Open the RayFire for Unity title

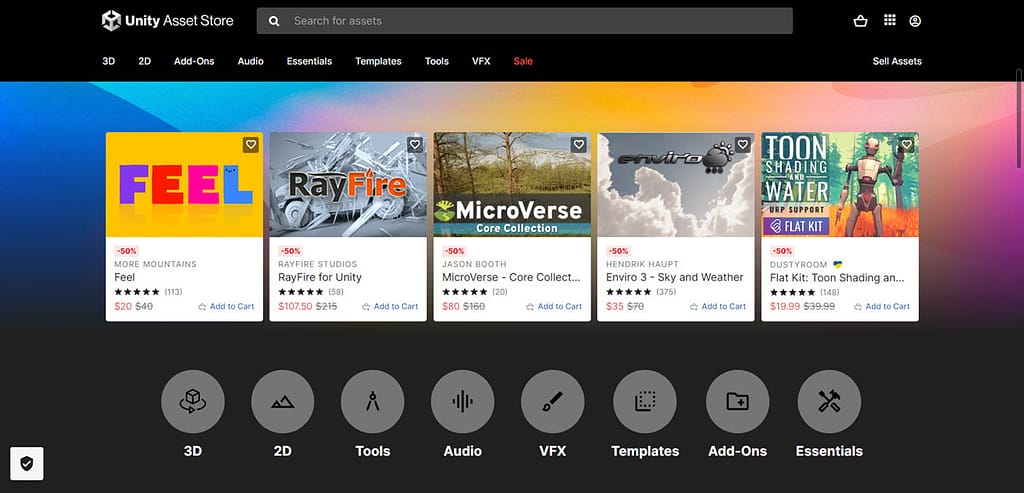[x=320, y=278]
